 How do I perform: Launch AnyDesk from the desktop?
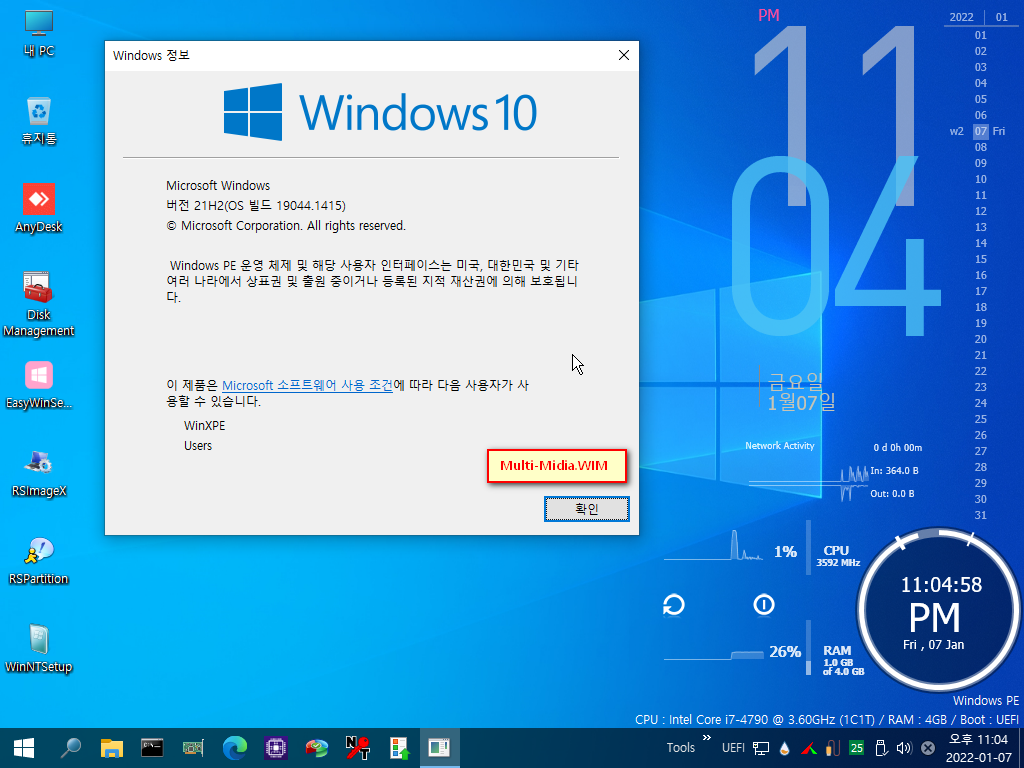pos(39,209)
